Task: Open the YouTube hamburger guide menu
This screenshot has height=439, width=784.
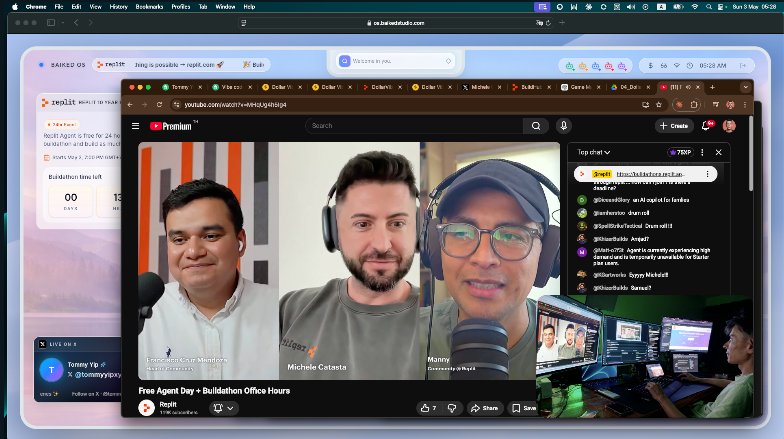Action: tap(136, 126)
